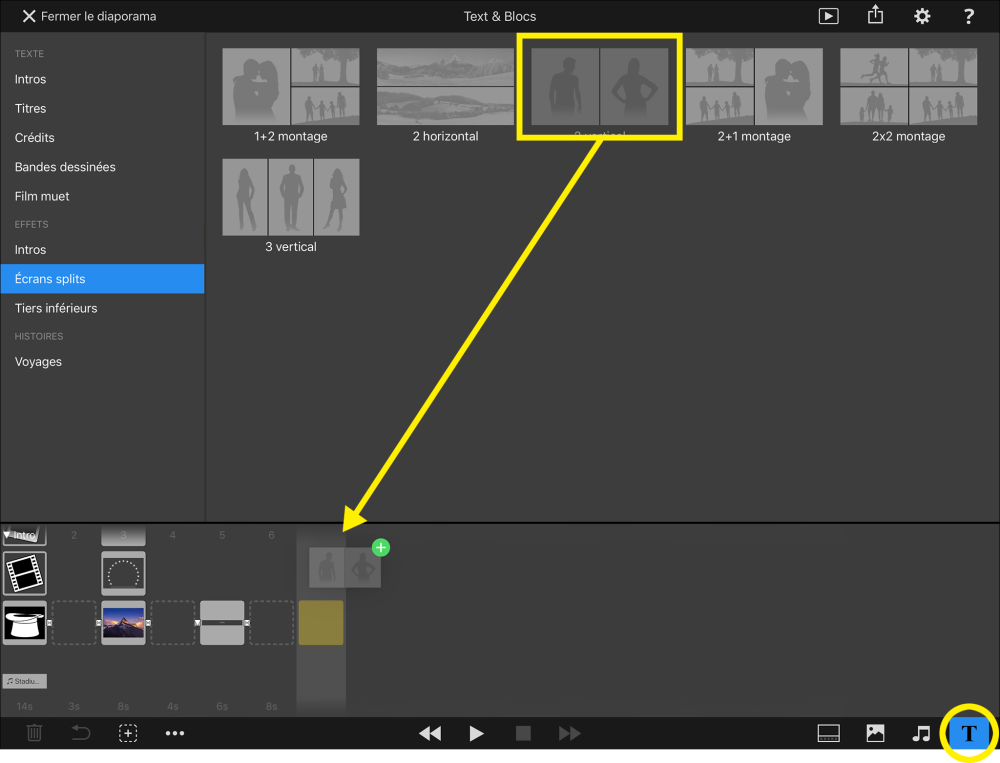
Task: Tap the share export icon
Action: pyautogui.click(x=875, y=15)
